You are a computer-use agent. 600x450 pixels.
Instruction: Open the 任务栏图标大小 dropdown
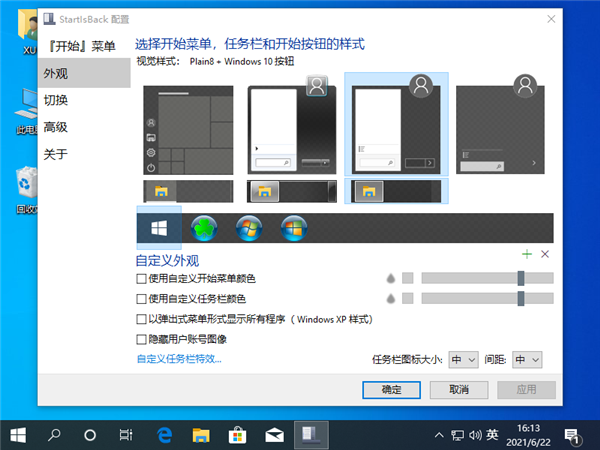tap(463, 359)
